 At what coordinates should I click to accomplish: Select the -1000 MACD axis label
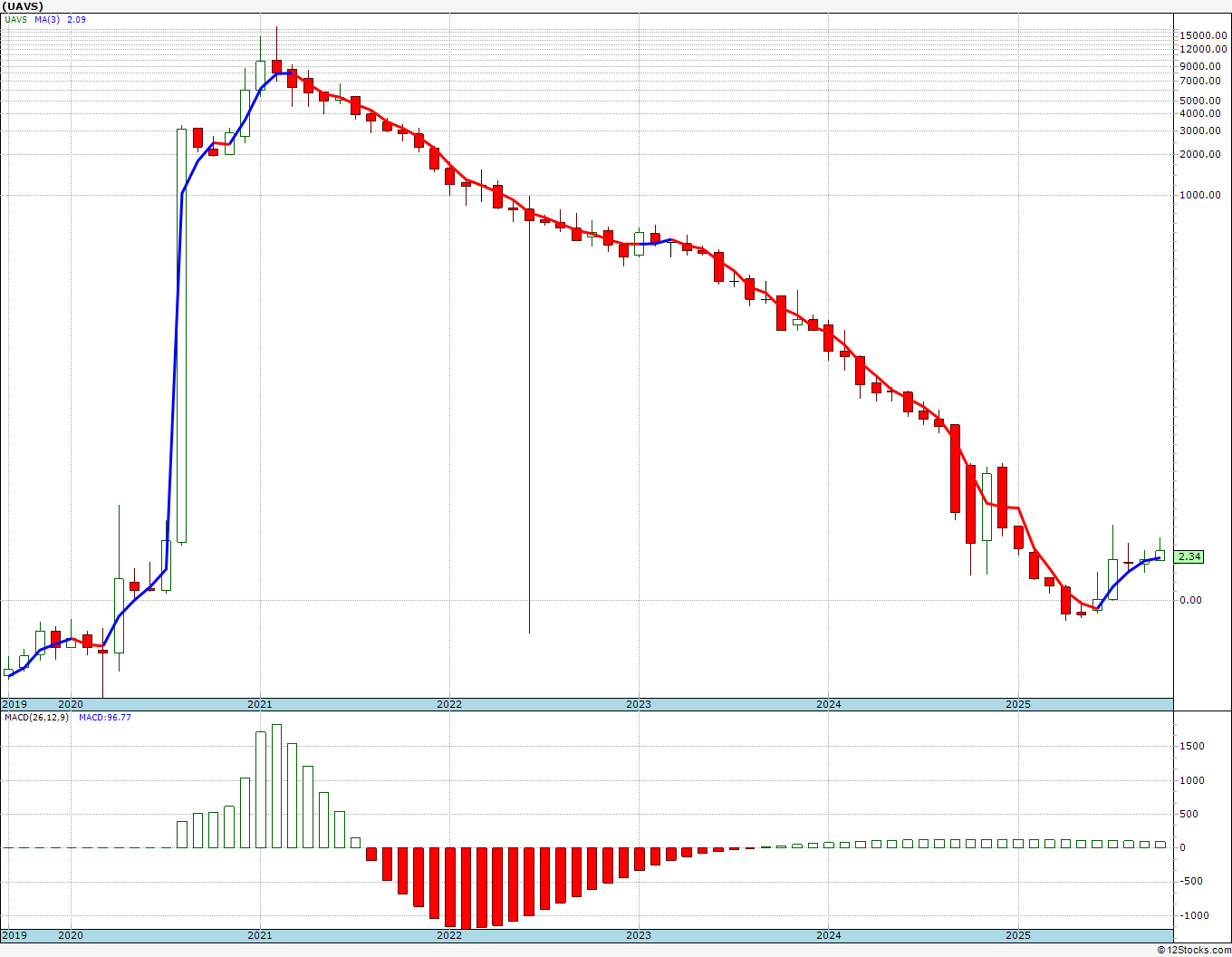[x=1193, y=915]
